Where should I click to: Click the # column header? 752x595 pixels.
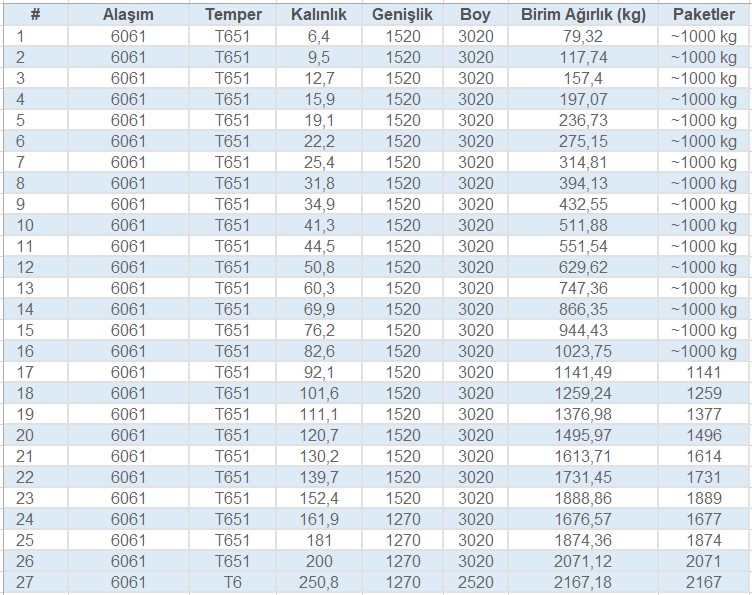(x=35, y=15)
